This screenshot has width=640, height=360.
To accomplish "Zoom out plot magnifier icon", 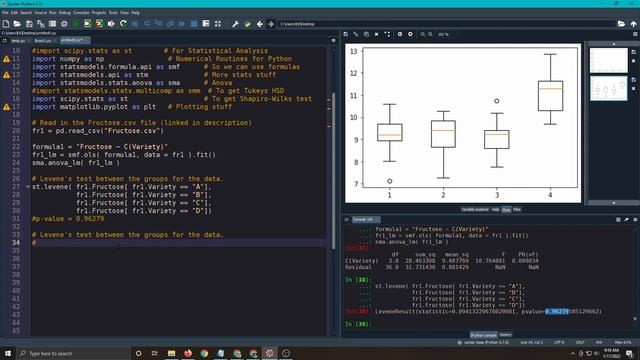I will pyautogui.click(x=423, y=34).
